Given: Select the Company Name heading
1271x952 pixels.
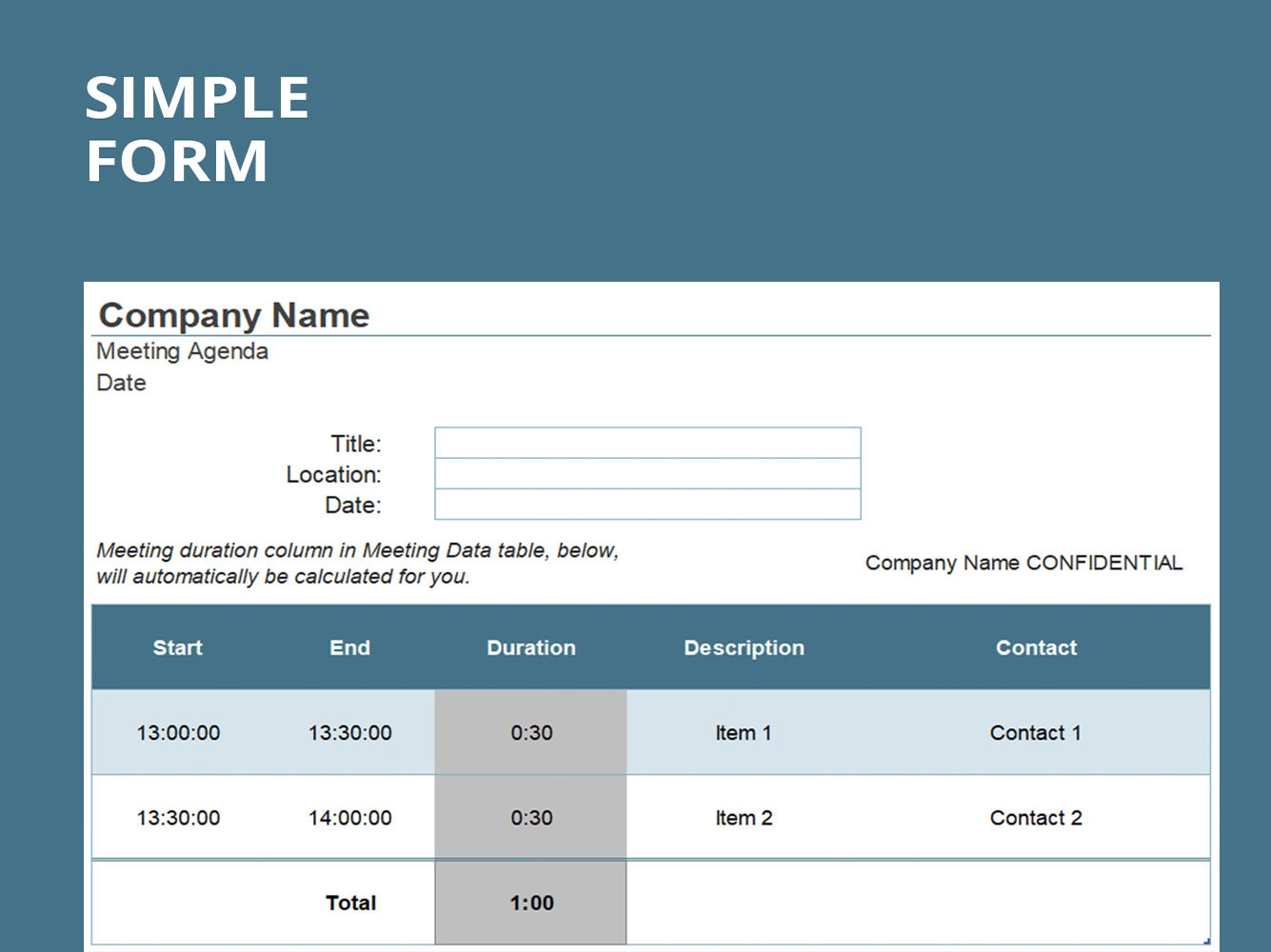Looking at the screenshot, I should pyautogui.click(x=233, y=315).
